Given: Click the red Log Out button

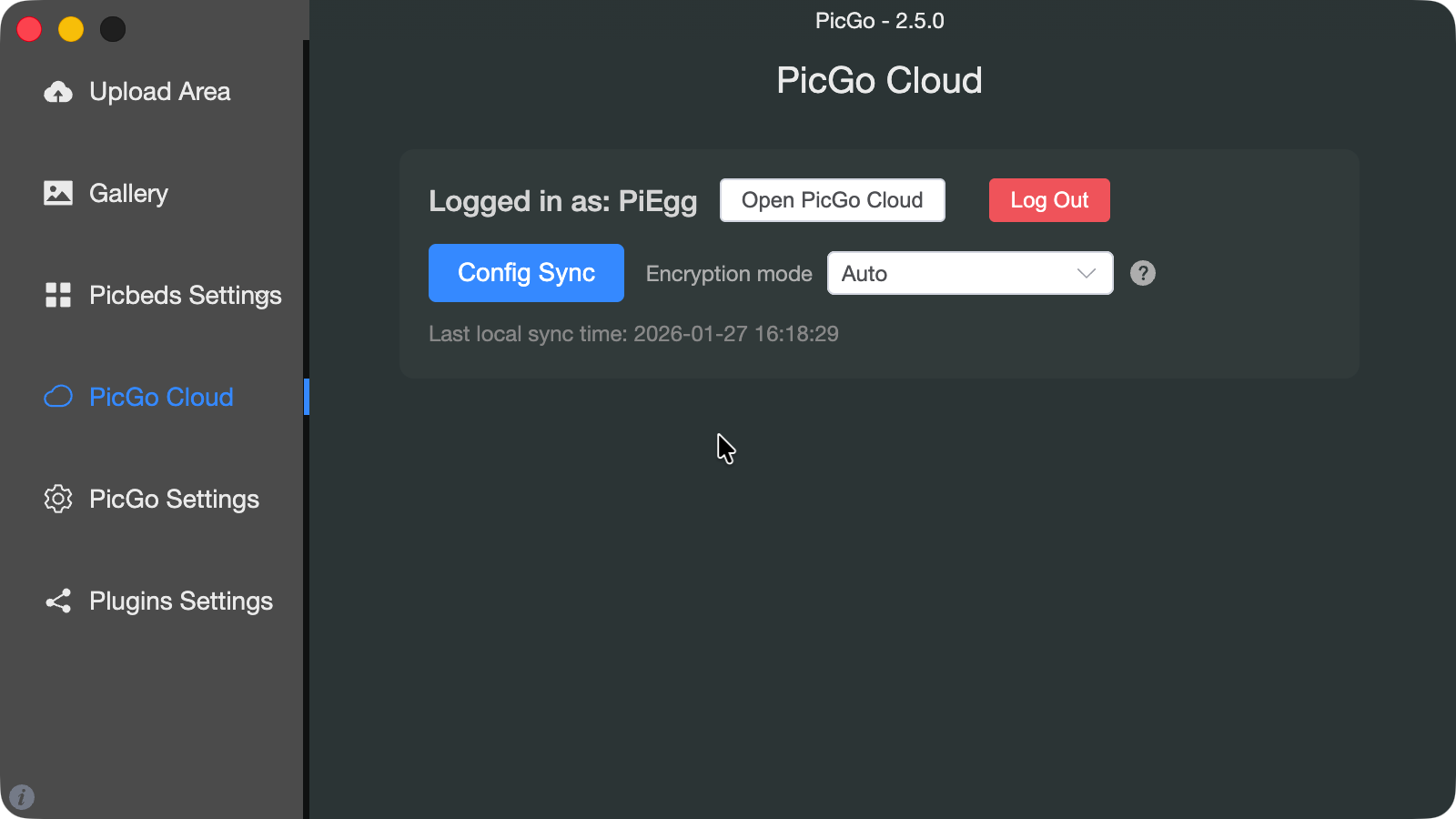Looking at the screenshot, I should point(1049,200).
